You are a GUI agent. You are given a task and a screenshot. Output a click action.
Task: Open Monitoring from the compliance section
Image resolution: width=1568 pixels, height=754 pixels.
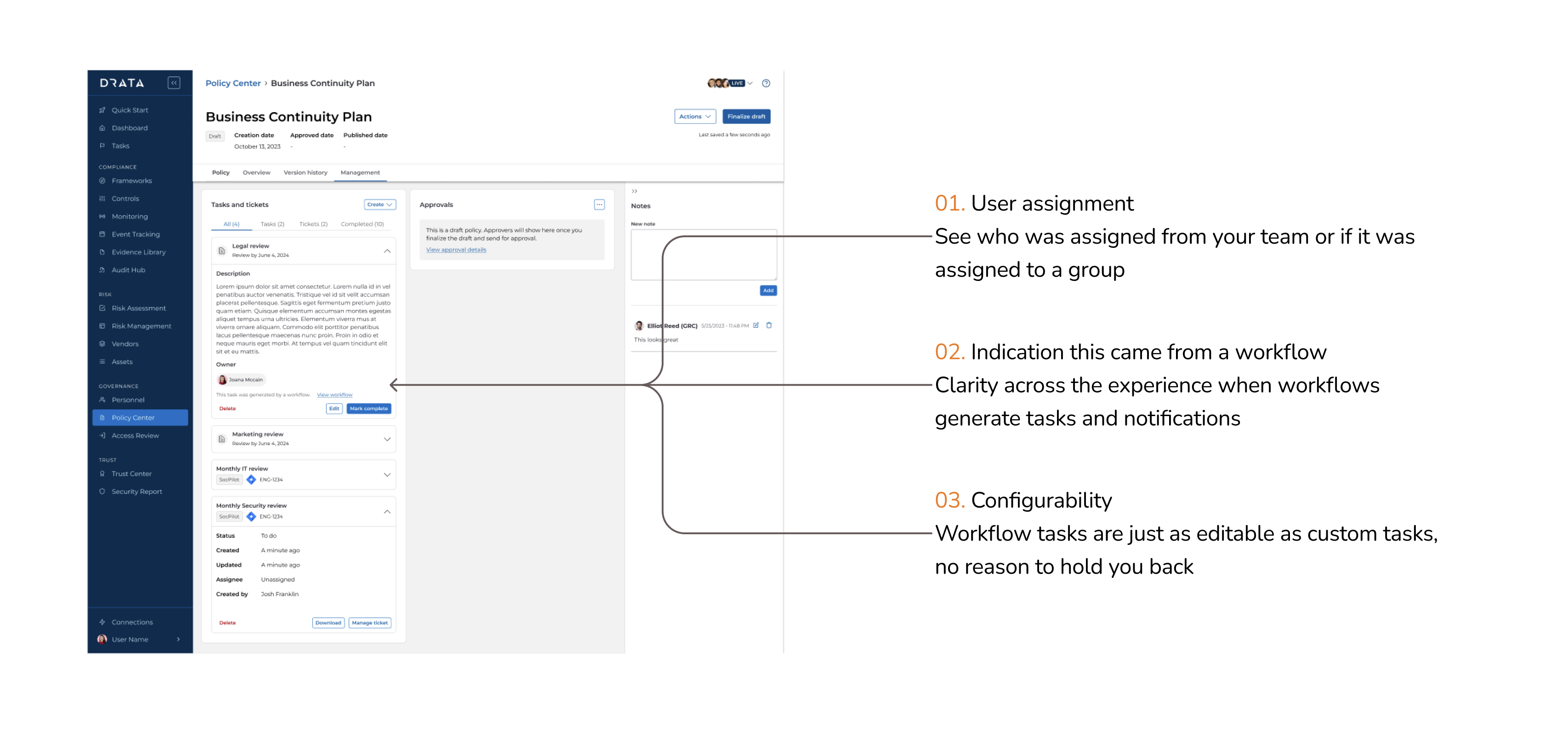pyautogui.click(x=130, y=216)
